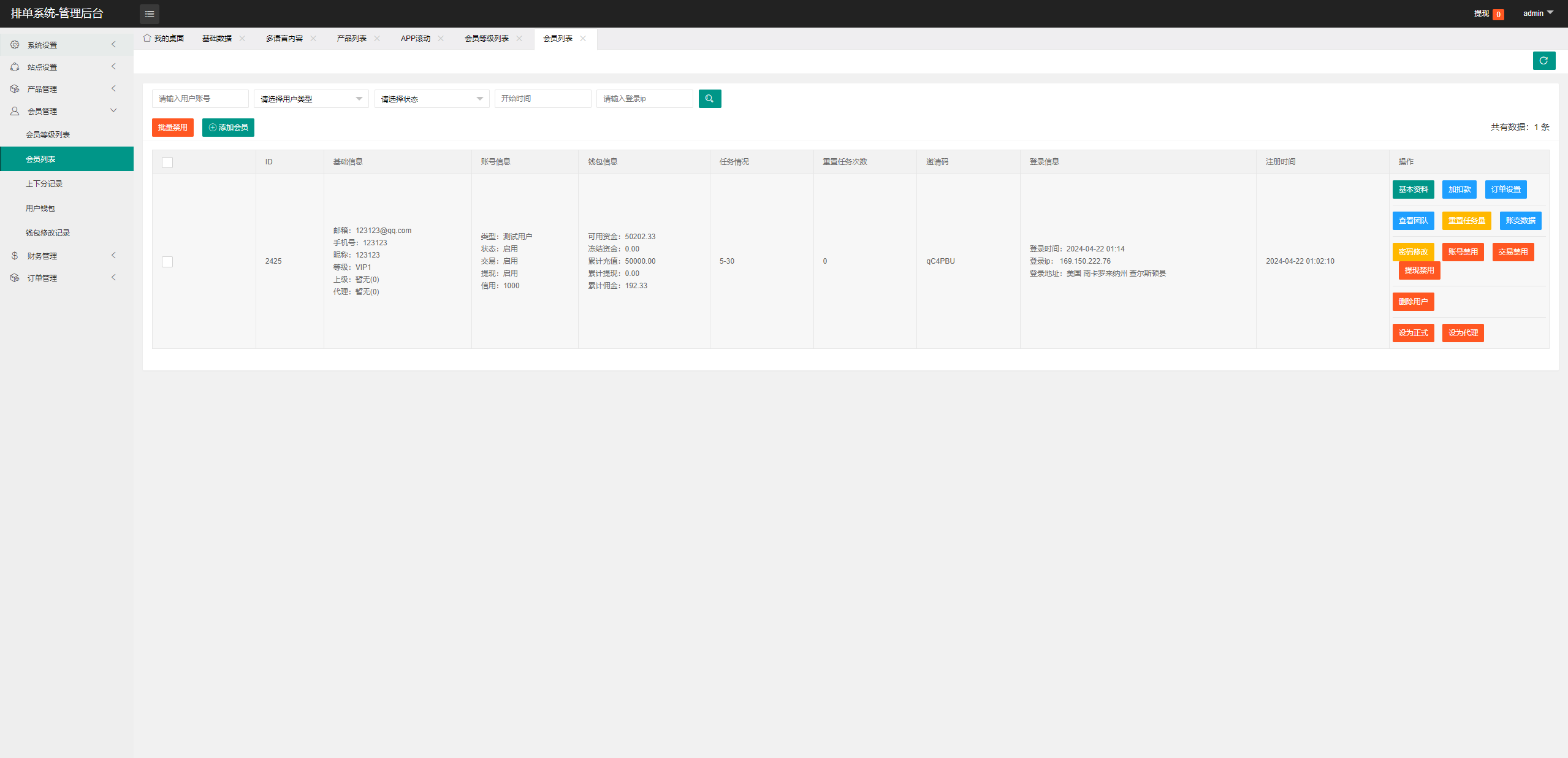Click 设为代理 button for user 2425

[1463, 333]
